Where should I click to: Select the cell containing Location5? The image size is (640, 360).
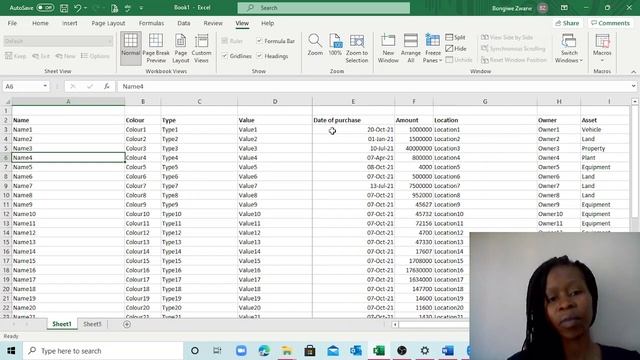click(x=485, y=167)
